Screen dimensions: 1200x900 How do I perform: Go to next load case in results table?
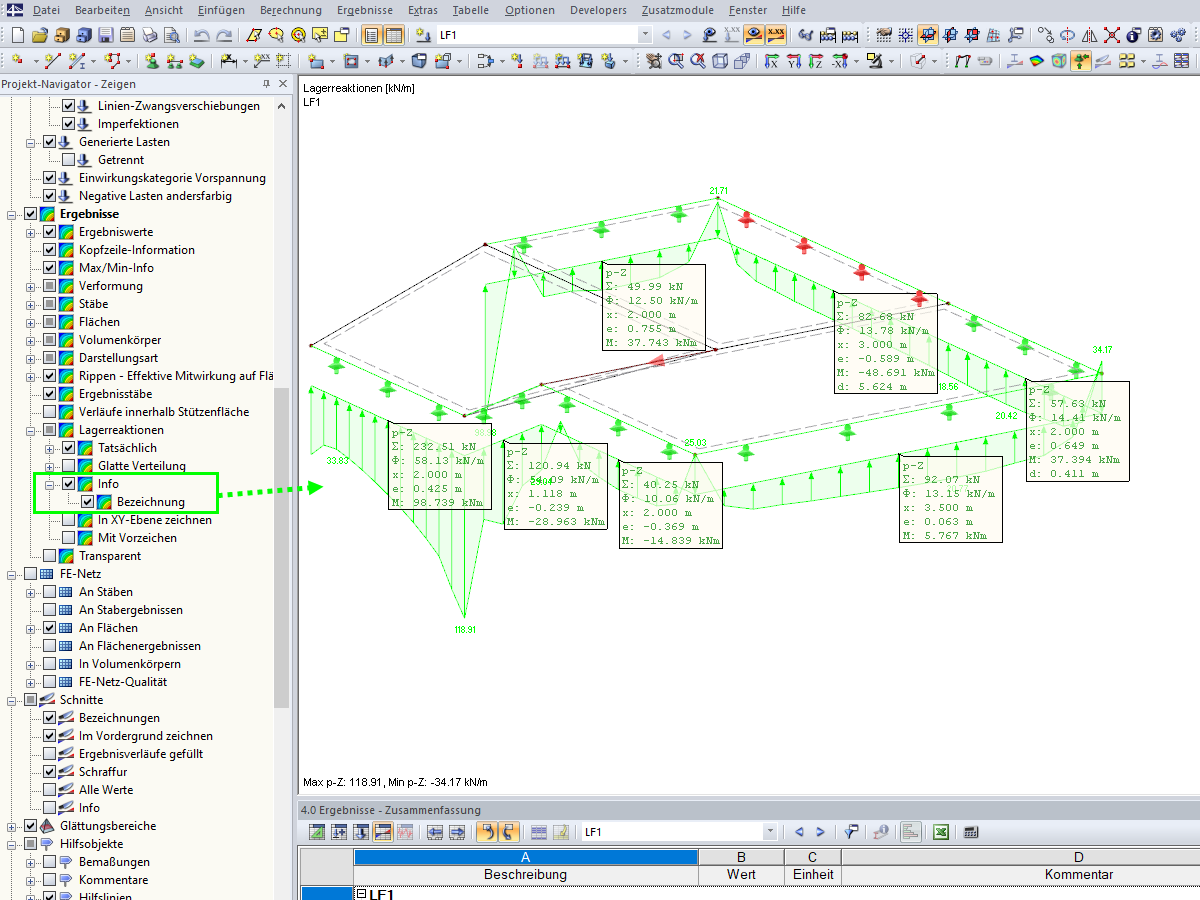[820, 832]
